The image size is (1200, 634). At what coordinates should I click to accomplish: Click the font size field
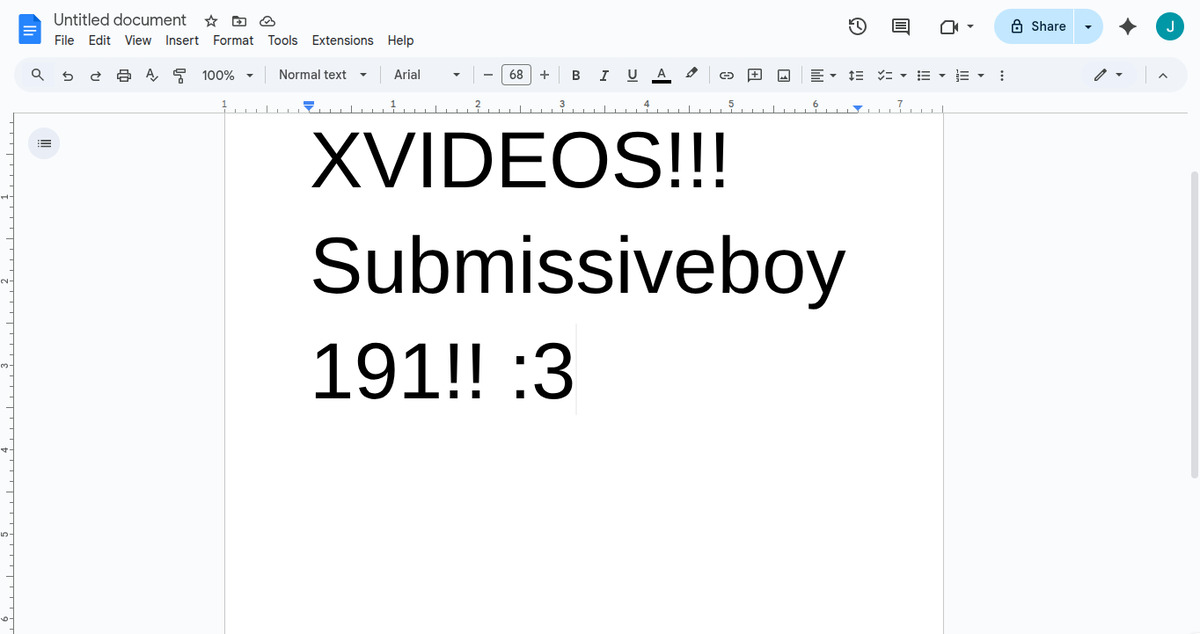point(516,75)
